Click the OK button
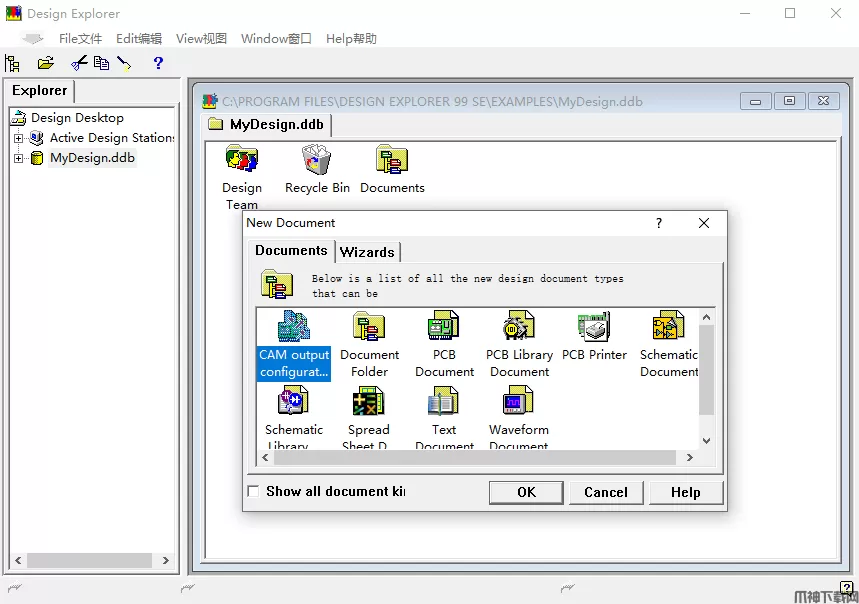859x604 pixels. 526,492
